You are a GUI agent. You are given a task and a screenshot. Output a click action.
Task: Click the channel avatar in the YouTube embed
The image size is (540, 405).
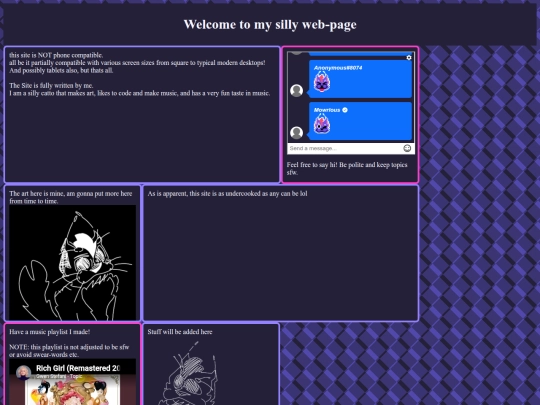(x=23, y=373)
